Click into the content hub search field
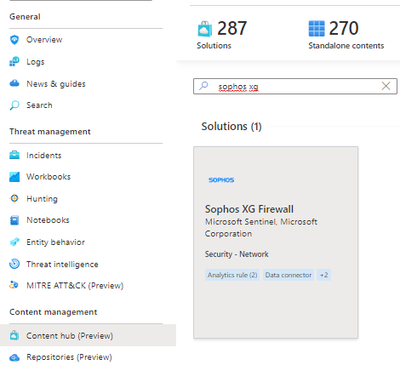This screenshot has height=370, width=400. pyautogui.click(x=295, y=86)
